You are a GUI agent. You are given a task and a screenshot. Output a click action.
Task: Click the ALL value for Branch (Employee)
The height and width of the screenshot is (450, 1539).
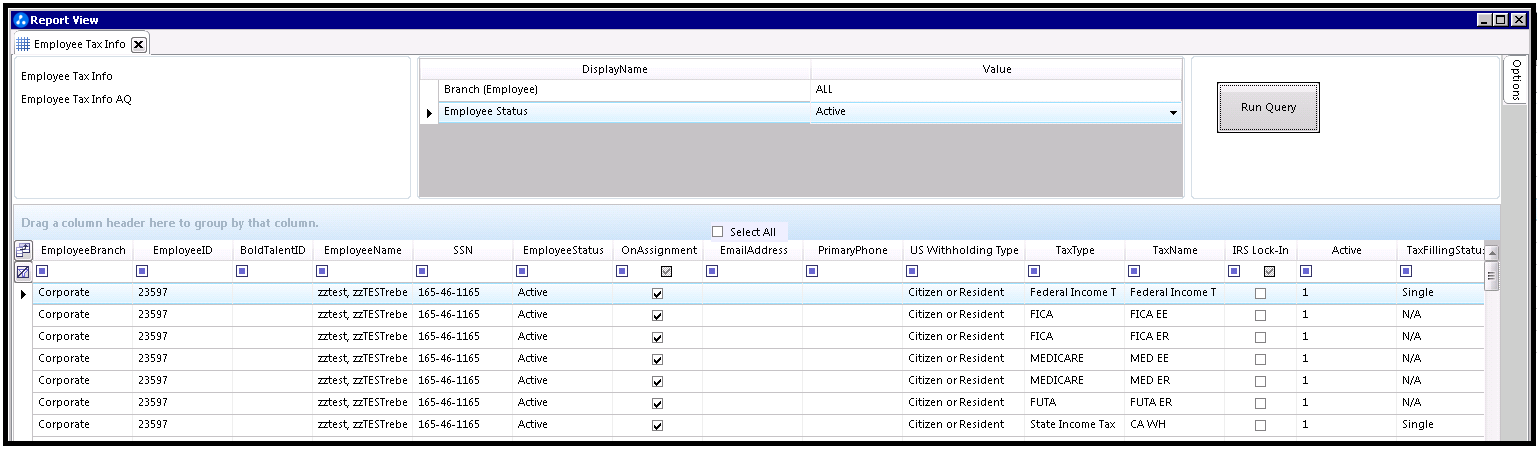[x=996, y=90]
